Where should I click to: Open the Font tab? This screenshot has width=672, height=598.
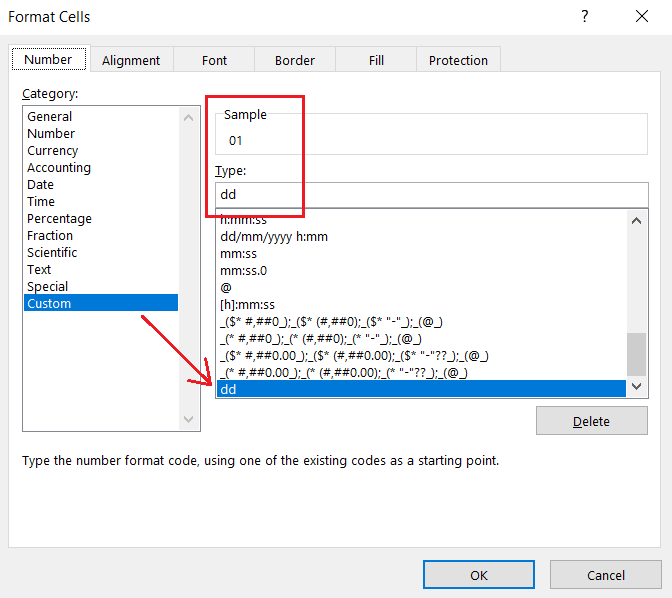(214, 60)
